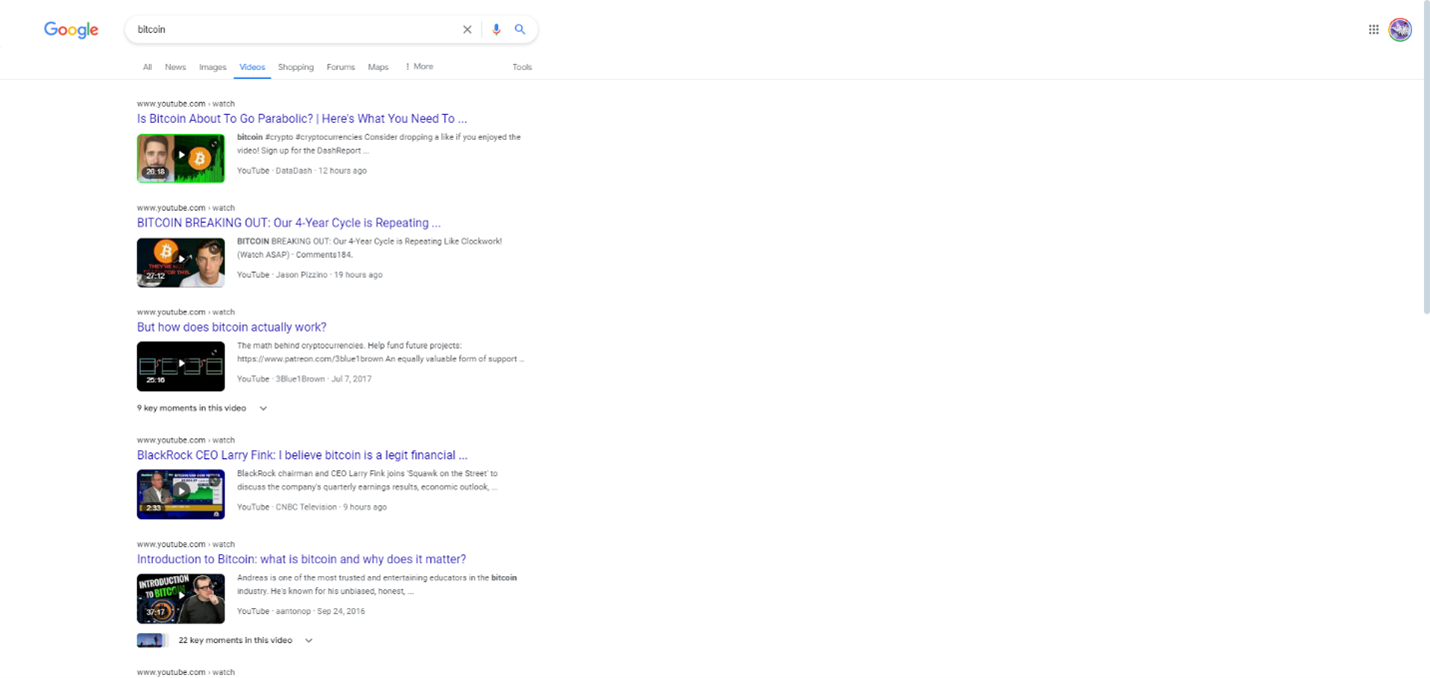Open the More search categories menu
The height and width of the screenshot is (678, 1430).
(x=419, y=66)
